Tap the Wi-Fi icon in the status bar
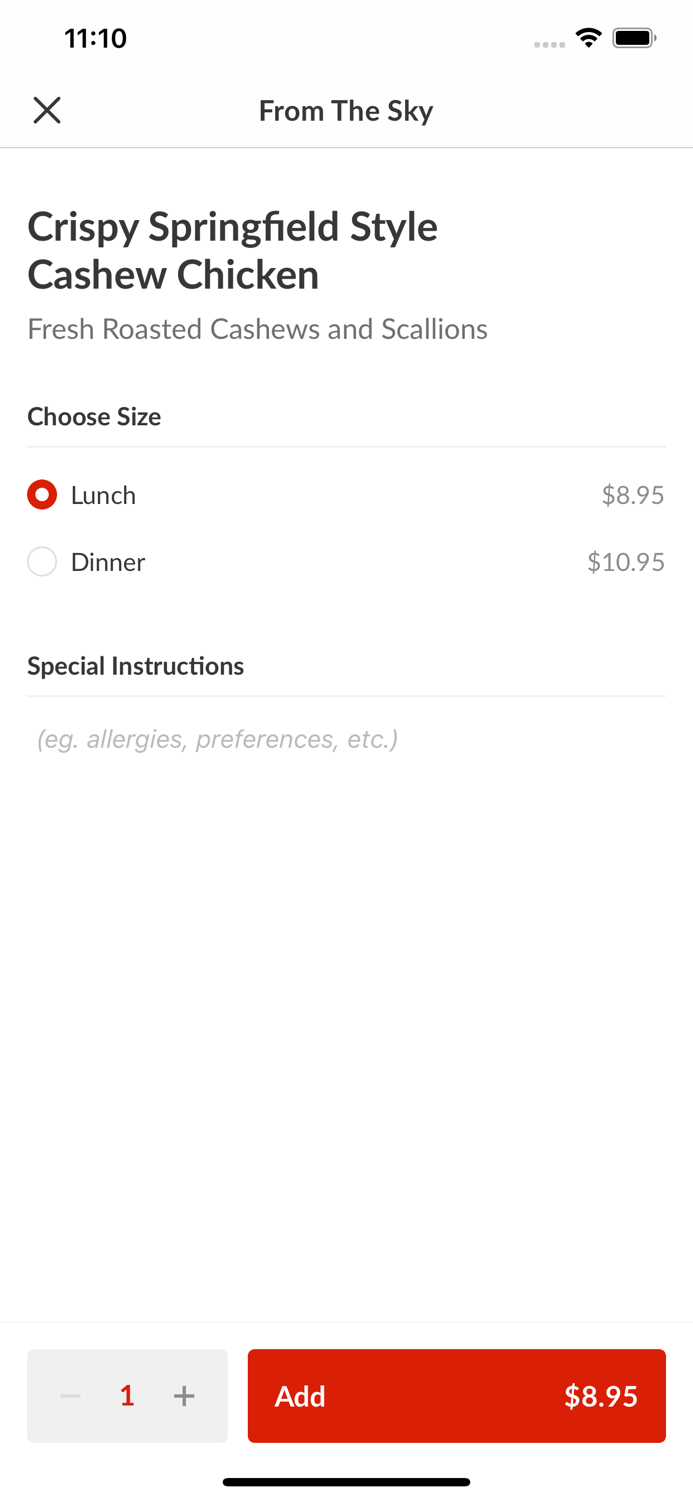Viewport: 693px width, 1500px height. (x=588, y=37)
